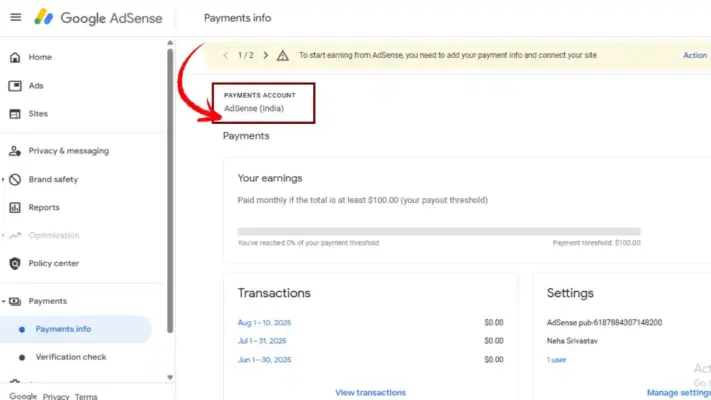Select Payments info submenu item

coord(75,329)
